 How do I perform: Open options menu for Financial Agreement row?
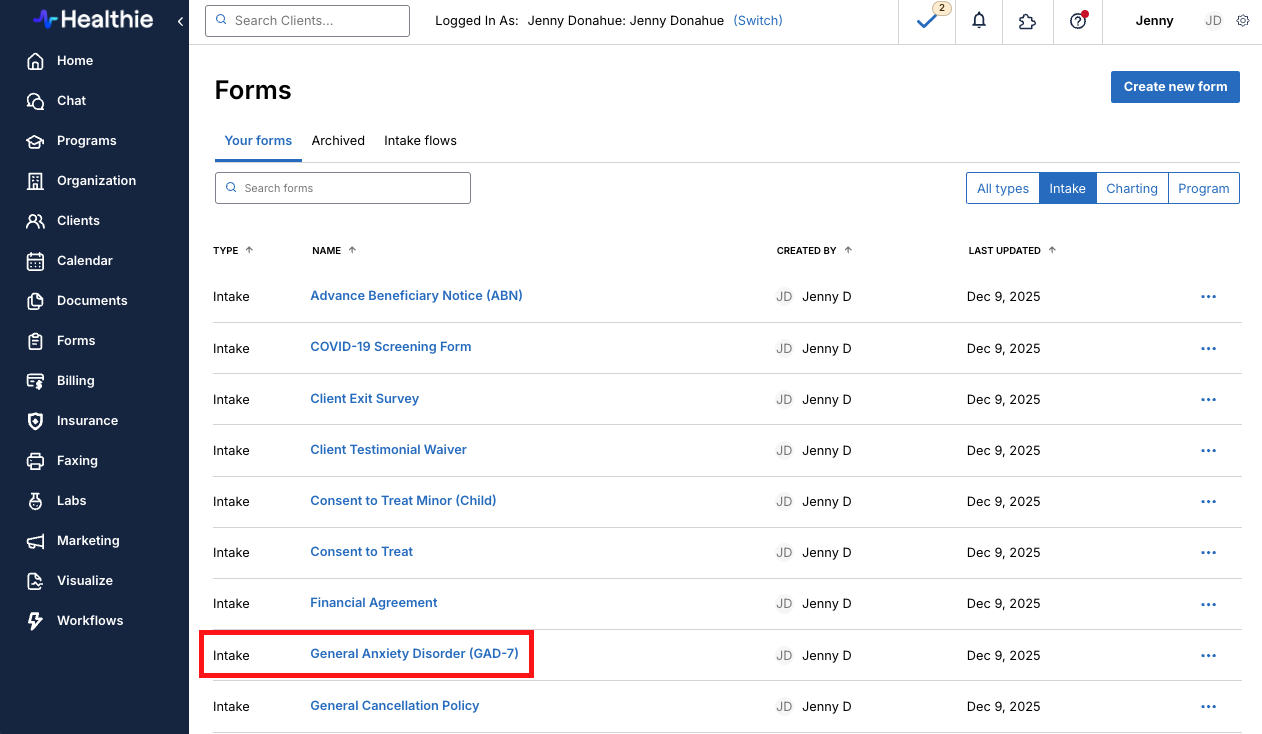coord(1208,603)
